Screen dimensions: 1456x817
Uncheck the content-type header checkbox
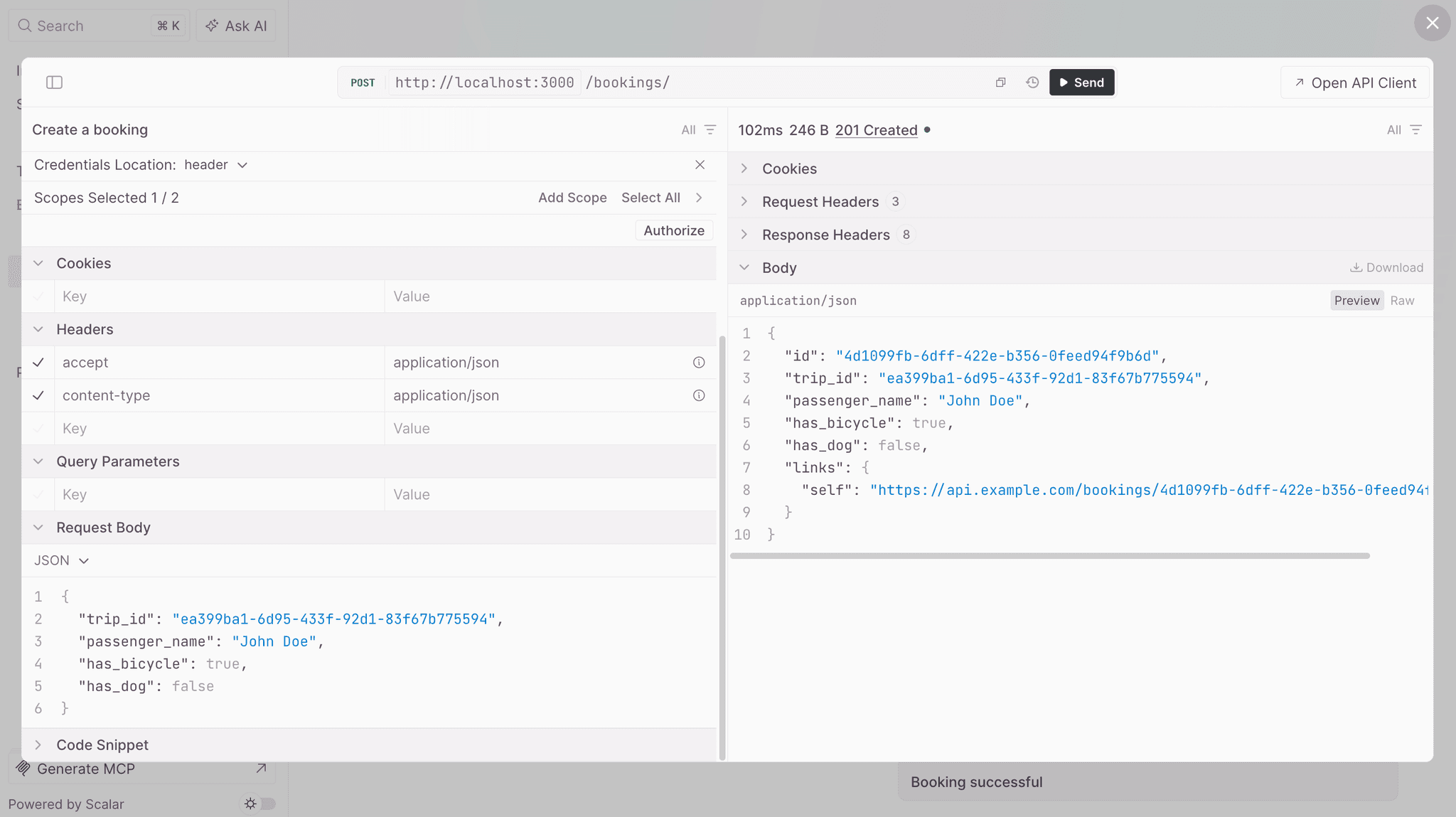pos(38,395)
